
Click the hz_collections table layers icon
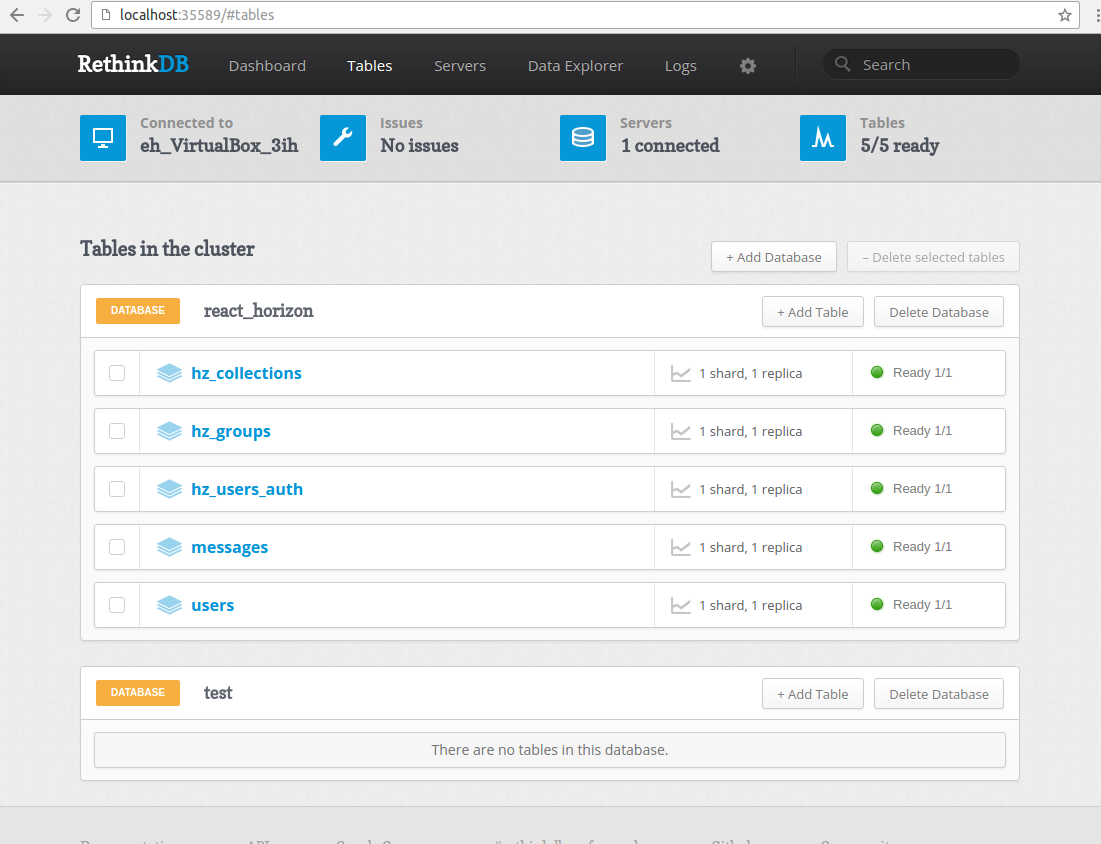(169, 373)
